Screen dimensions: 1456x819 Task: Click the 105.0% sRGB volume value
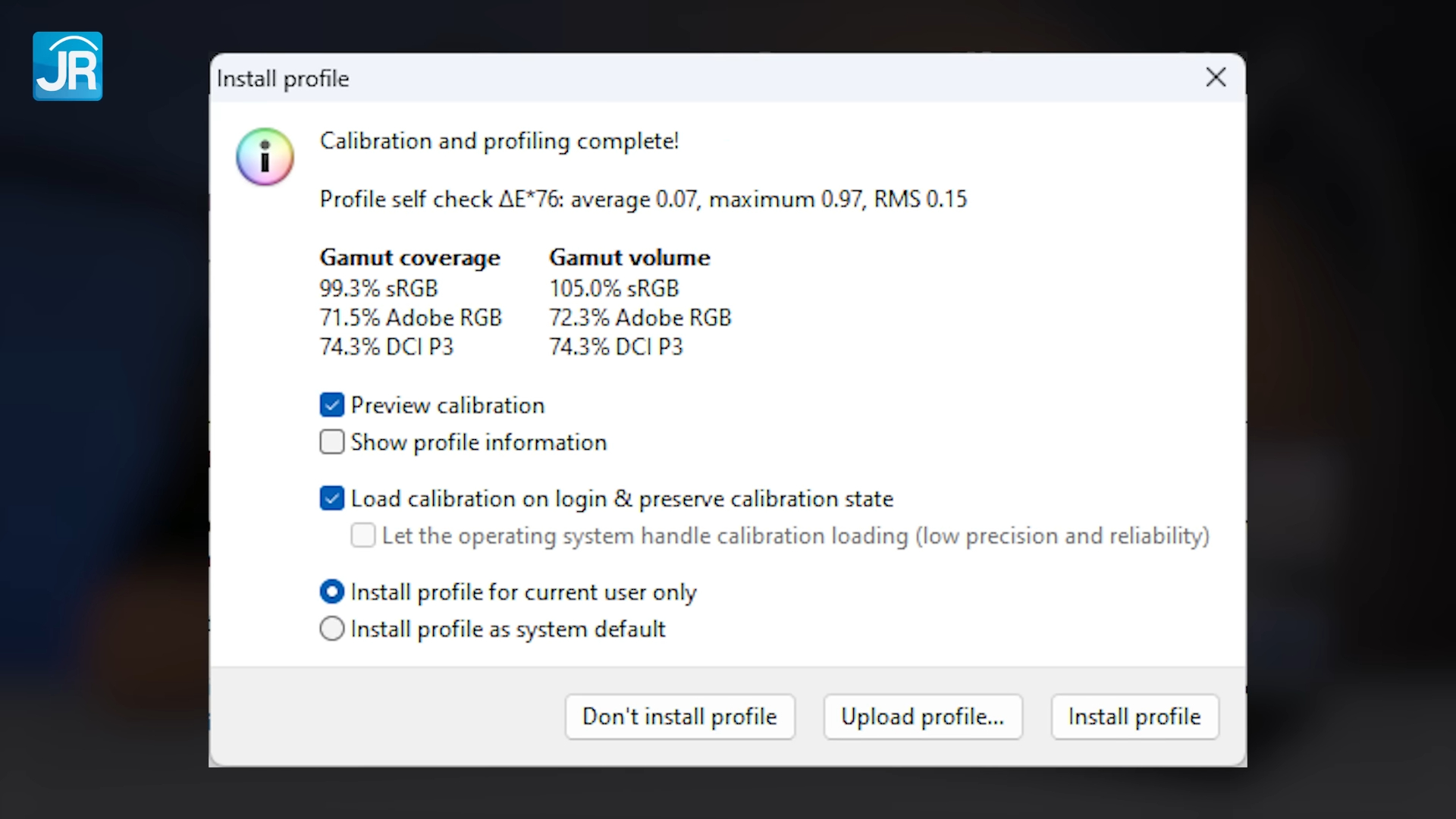[x=613, y=288]
